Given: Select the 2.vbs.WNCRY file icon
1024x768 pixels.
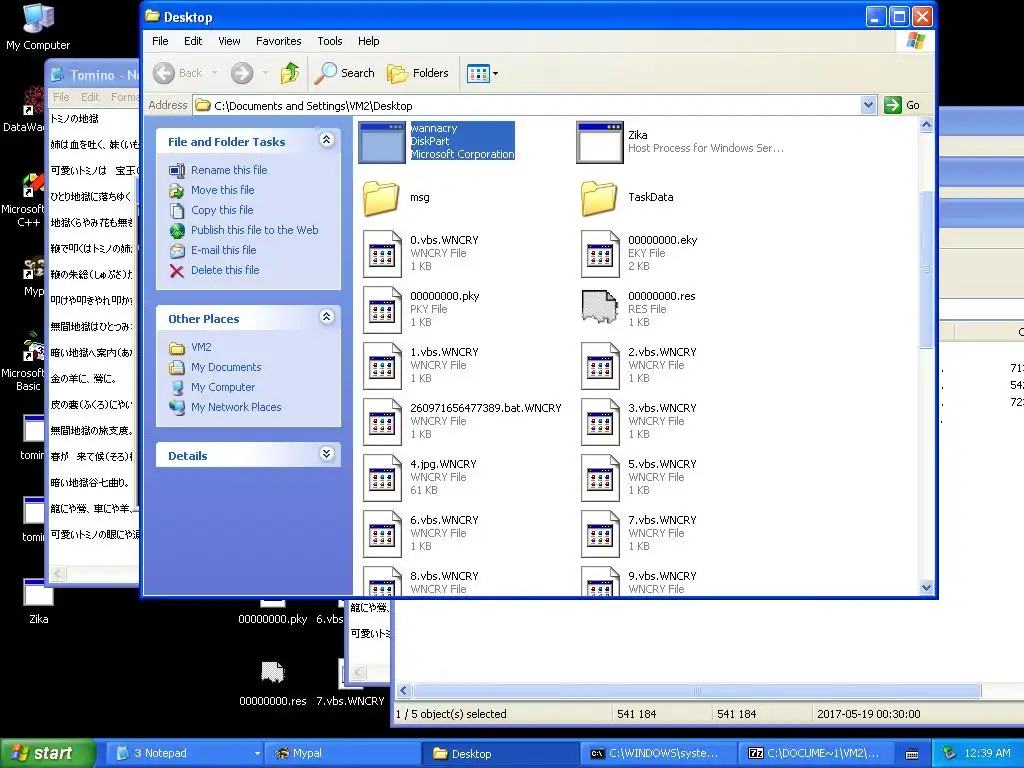Looking at the screenshot, I should [x=600, y=366].
